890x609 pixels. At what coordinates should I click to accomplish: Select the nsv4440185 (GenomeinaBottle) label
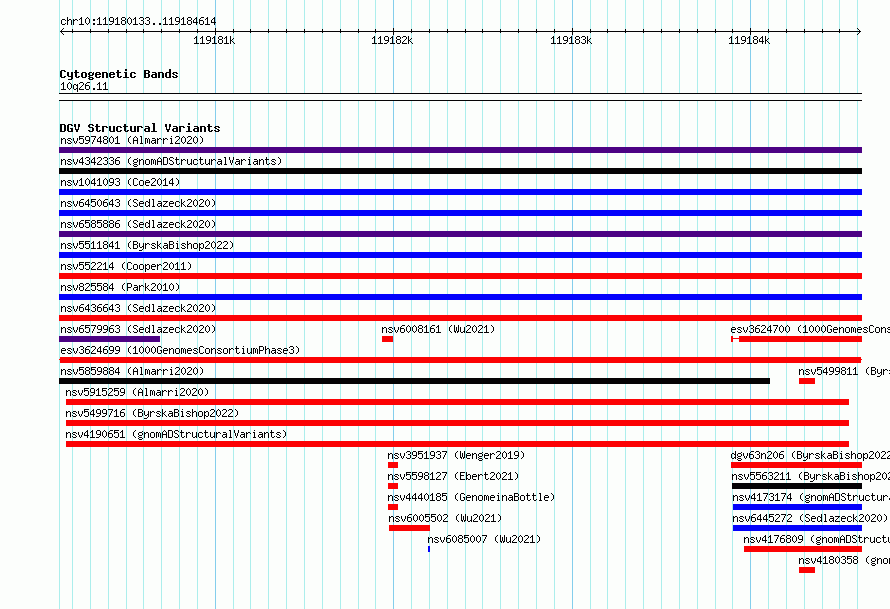(471, 497)
